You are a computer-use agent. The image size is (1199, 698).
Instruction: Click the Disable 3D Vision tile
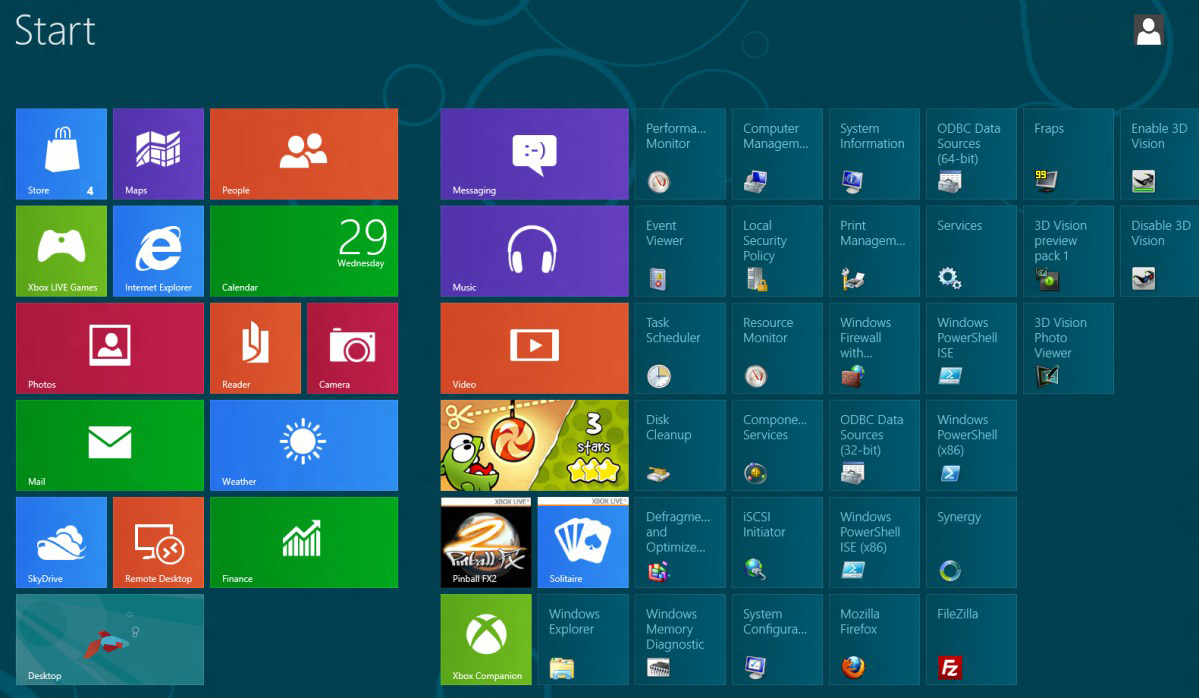(x=1159, y=251)
